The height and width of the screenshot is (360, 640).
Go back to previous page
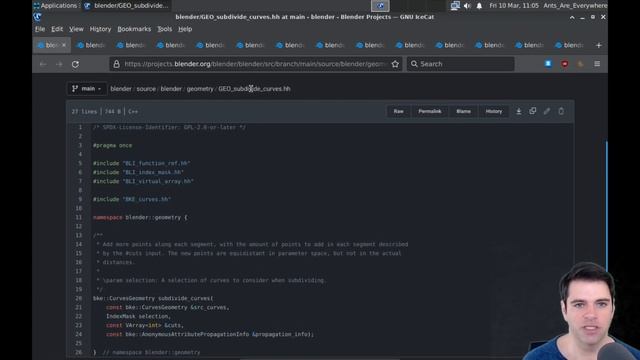[x=43, y=64]
